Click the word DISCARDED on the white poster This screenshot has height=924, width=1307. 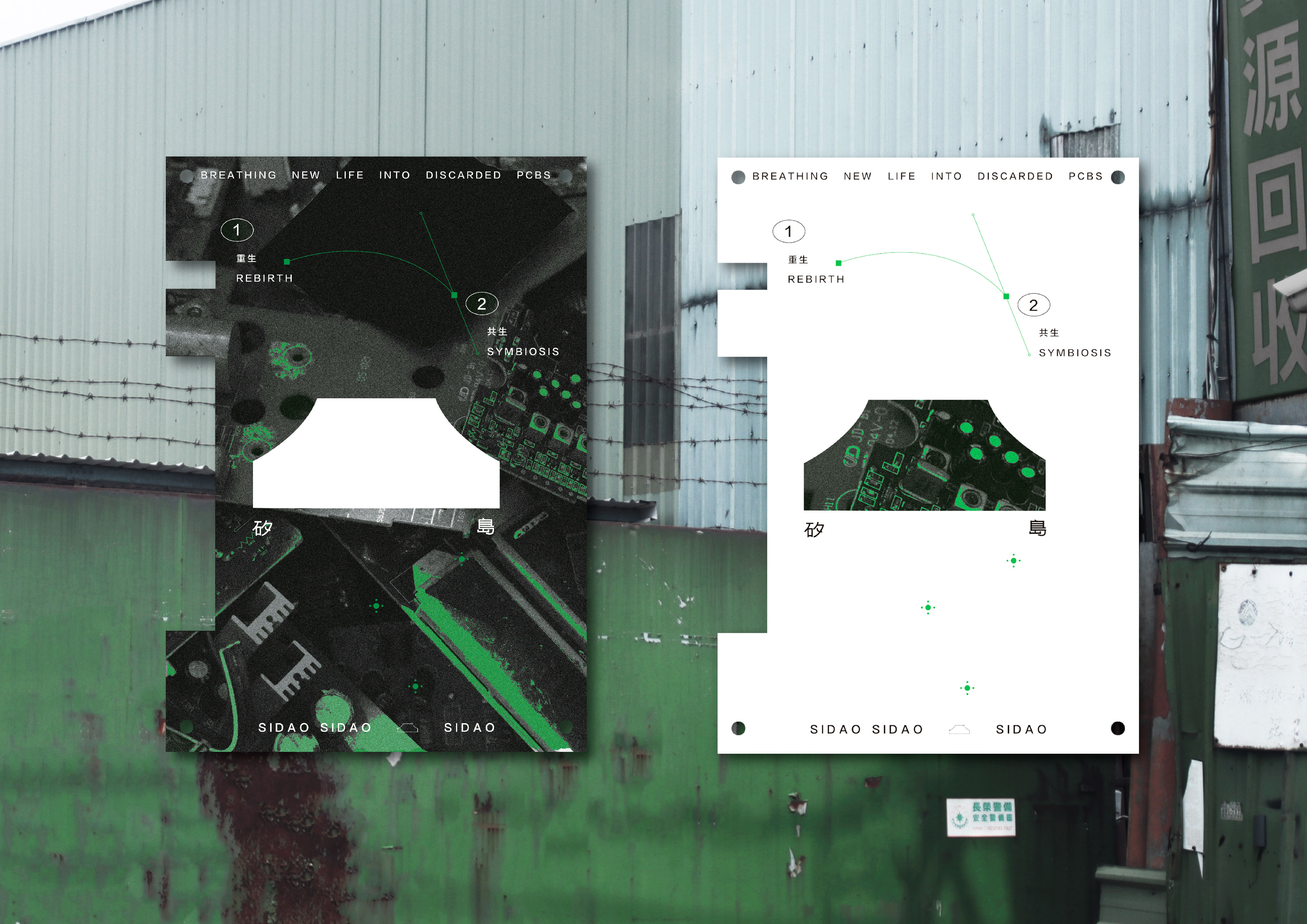pyautogui.click(x=1015, y=177)
